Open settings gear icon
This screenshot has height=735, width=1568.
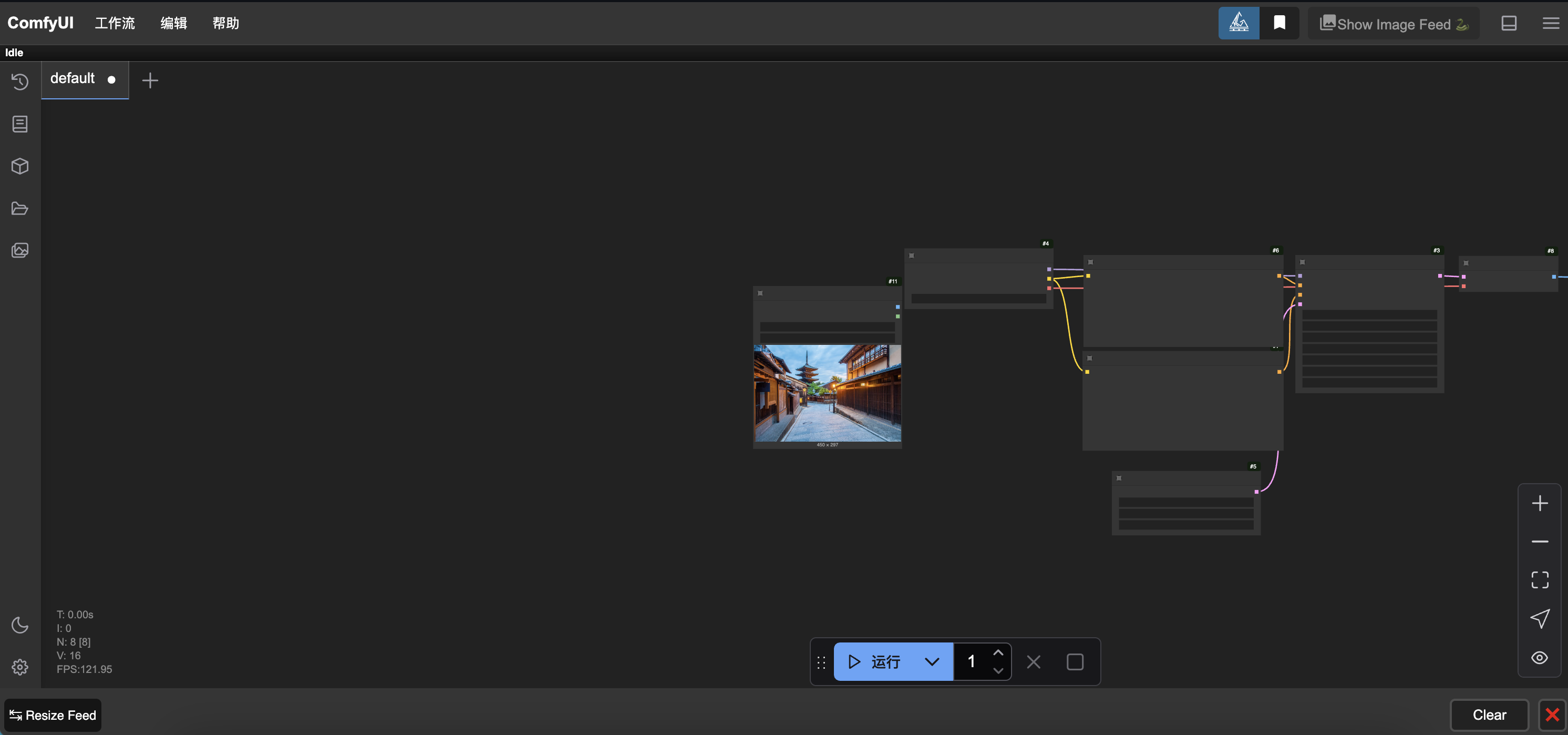20,667
